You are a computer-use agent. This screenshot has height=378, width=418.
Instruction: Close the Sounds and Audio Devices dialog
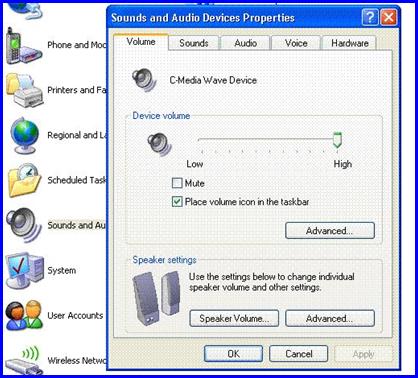coord(389,17)
